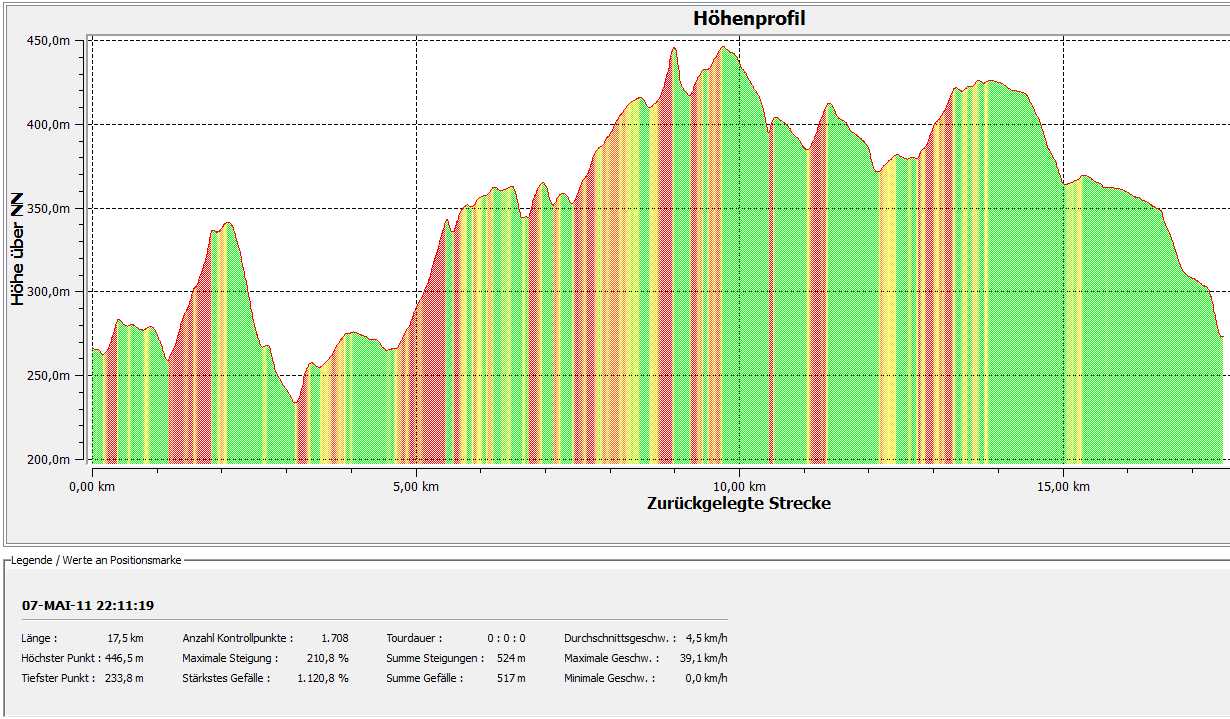Click the 'Zurückgelegte Strecke' axis label
Screen dimensions: 1230x719
pyautogui.click(x=738, y=503)
